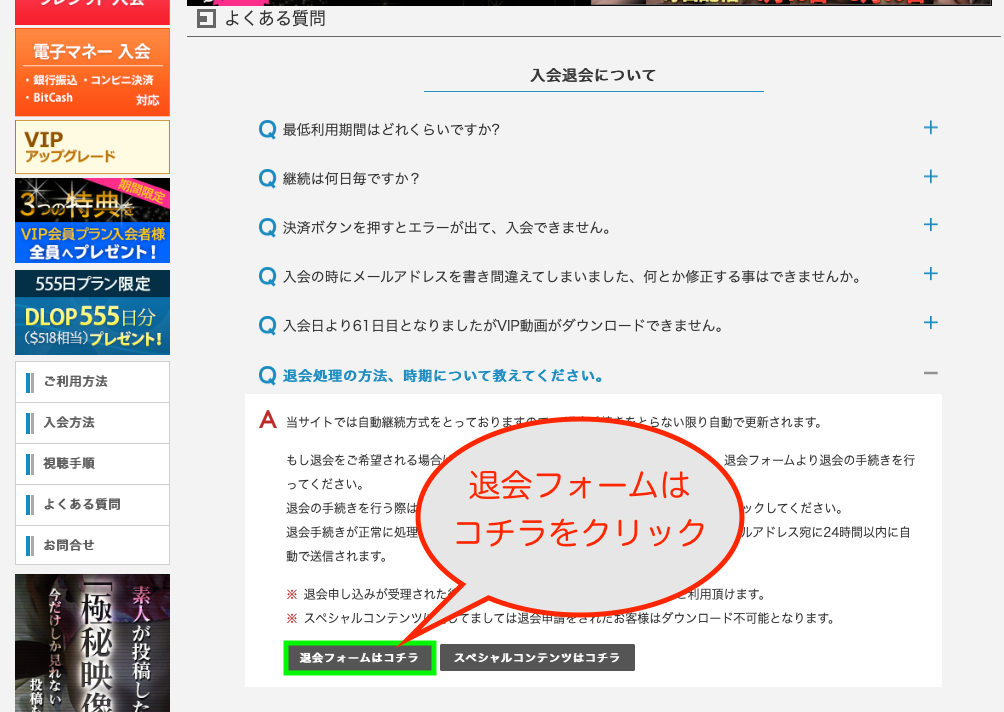Screen dimensions: 1004x712
Task: Open the 入会方法 sidebar menu item
Action: 92,423
